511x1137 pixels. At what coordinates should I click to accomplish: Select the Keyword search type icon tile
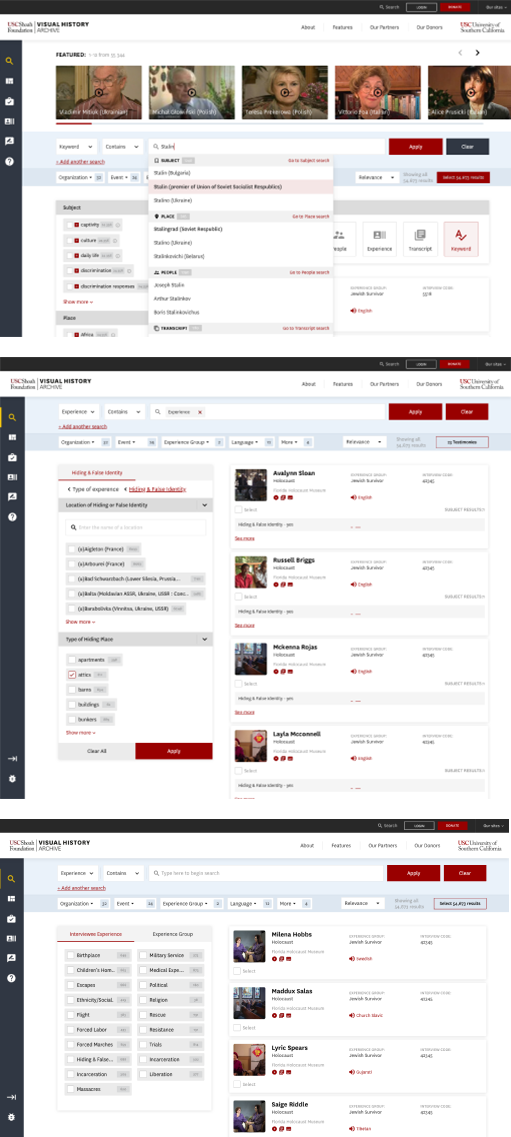pyautogui.click(x=460, y=239)
